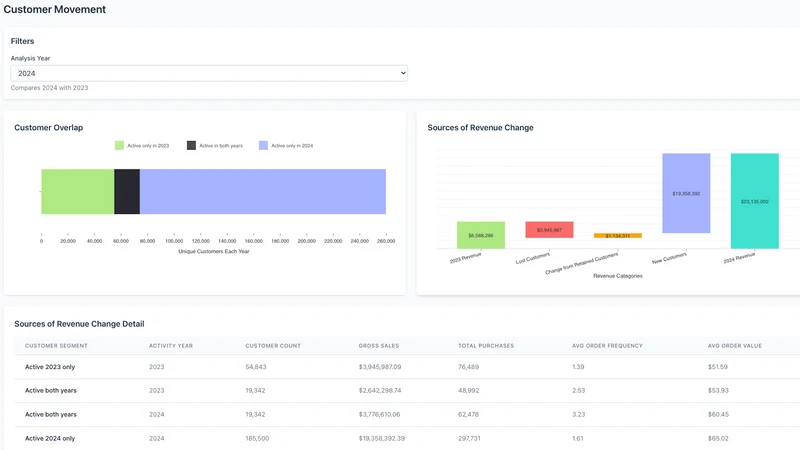The height and width of the screenshot is (450, 800).
Task: Click the purple 2024-only segment of the overlap bar
Action: click(x=263, y=191)
